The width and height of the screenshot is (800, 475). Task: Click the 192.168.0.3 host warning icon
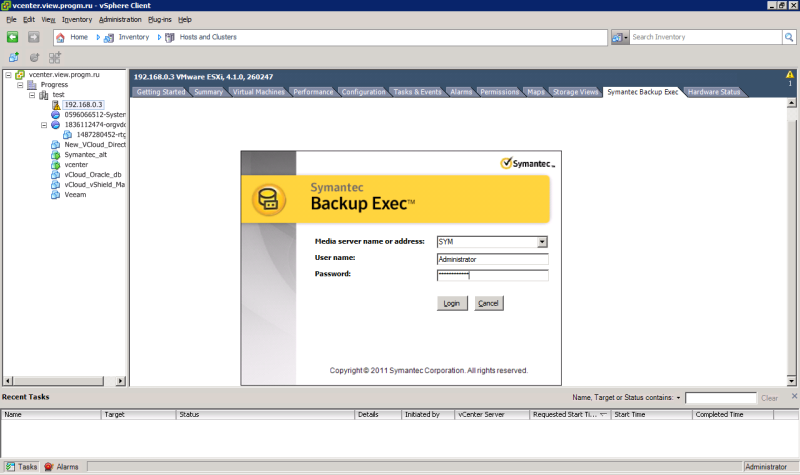(56, 105)
